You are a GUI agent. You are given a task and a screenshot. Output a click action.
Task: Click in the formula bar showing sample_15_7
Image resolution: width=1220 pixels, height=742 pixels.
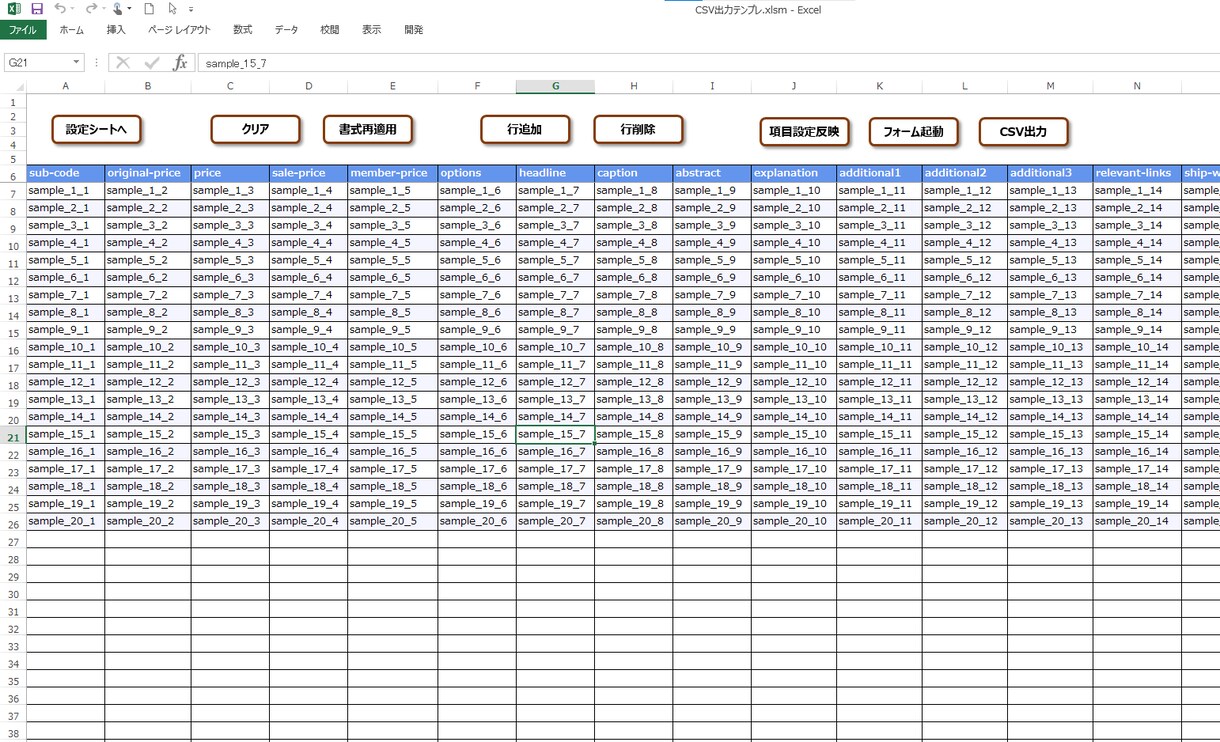click(708, 63)
